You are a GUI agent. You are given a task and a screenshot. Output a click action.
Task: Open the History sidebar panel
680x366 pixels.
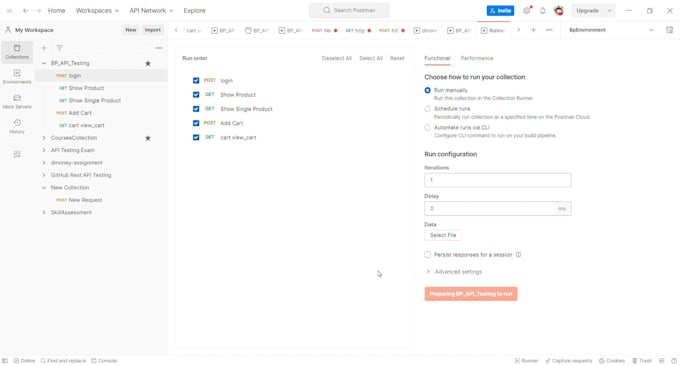pos(17,126)
